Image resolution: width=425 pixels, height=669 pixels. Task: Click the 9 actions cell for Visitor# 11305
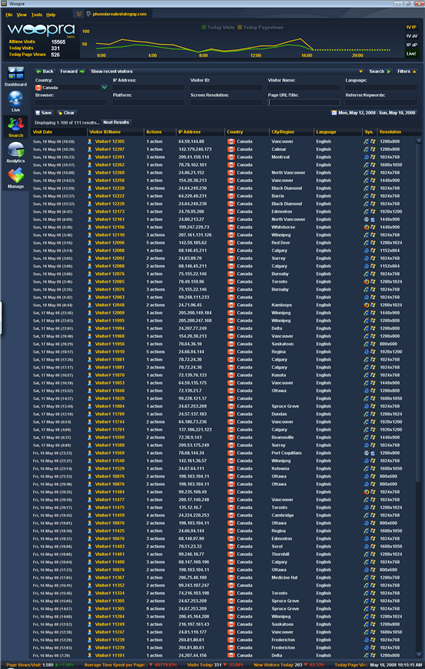(x=155, y=608)
